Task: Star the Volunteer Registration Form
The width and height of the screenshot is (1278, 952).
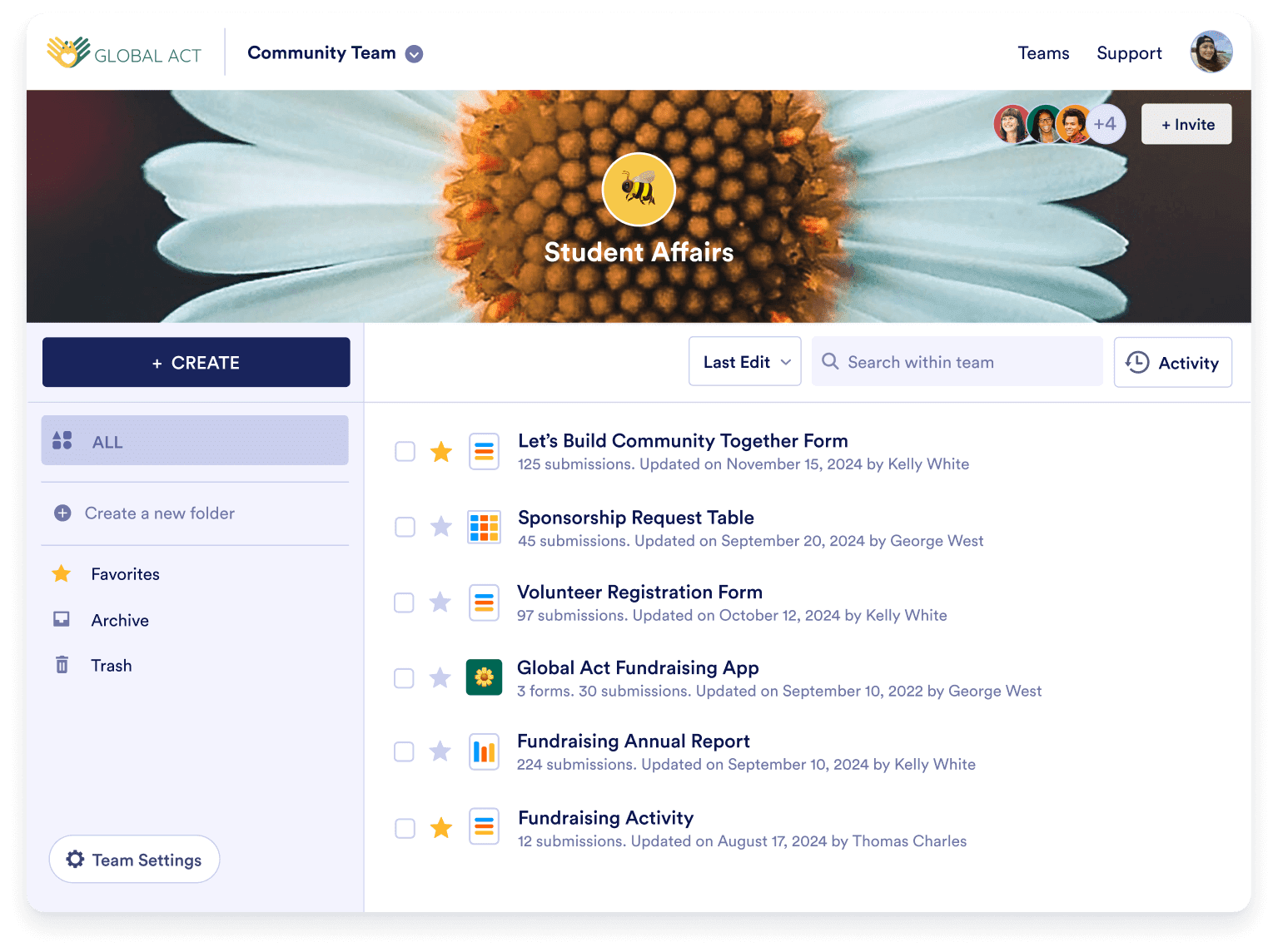Action: click(440, 602)
